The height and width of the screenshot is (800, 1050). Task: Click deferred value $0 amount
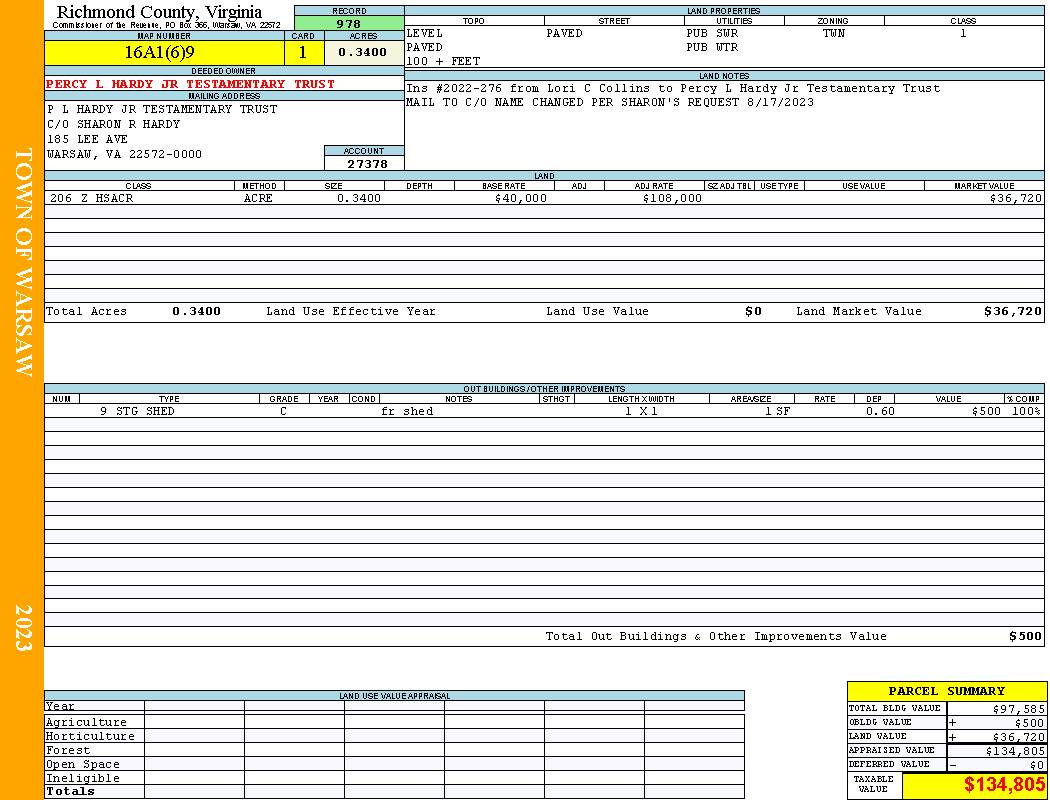[x=1037, y=765]
